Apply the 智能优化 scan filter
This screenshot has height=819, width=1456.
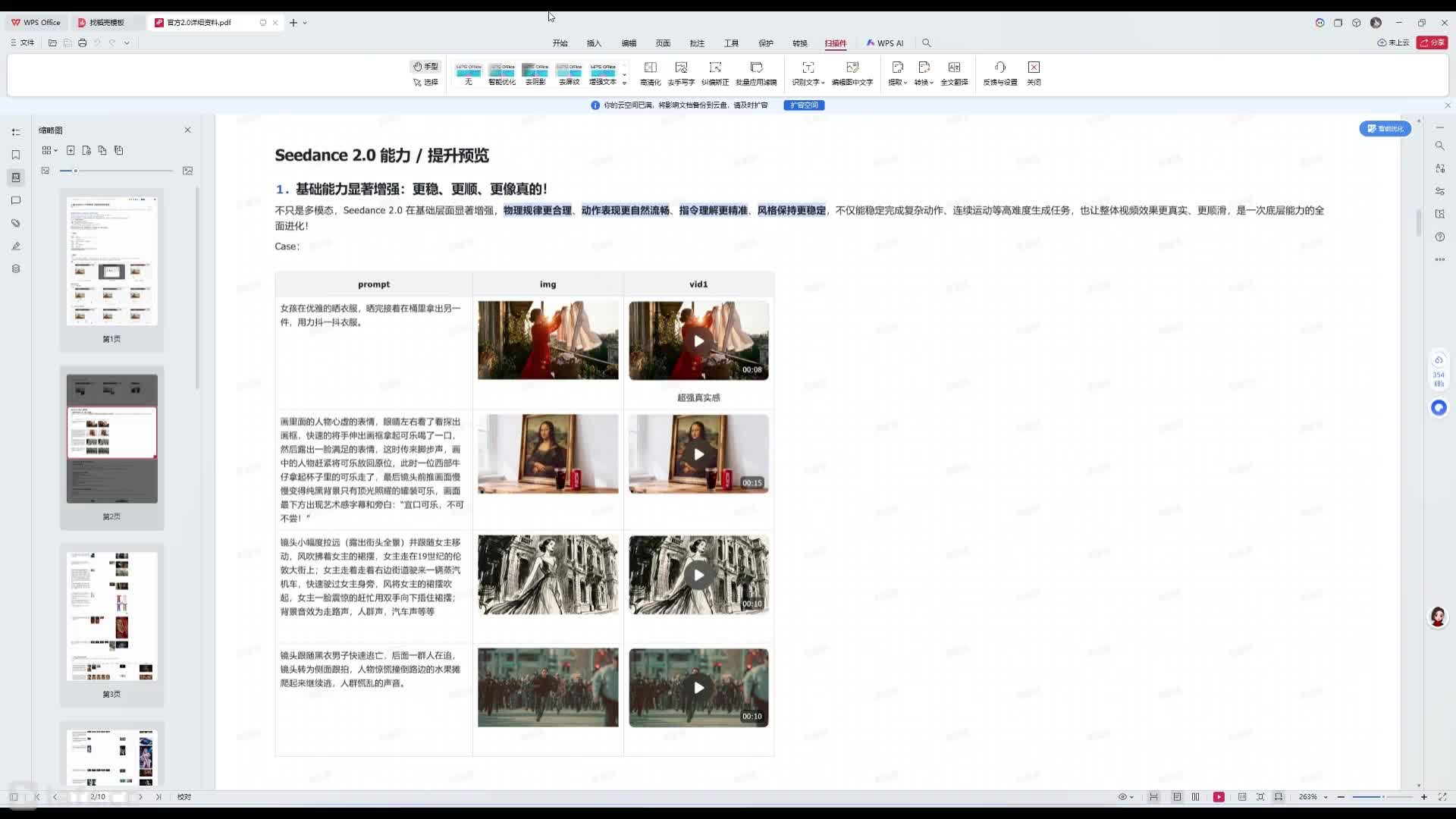[x=502, y=74]
